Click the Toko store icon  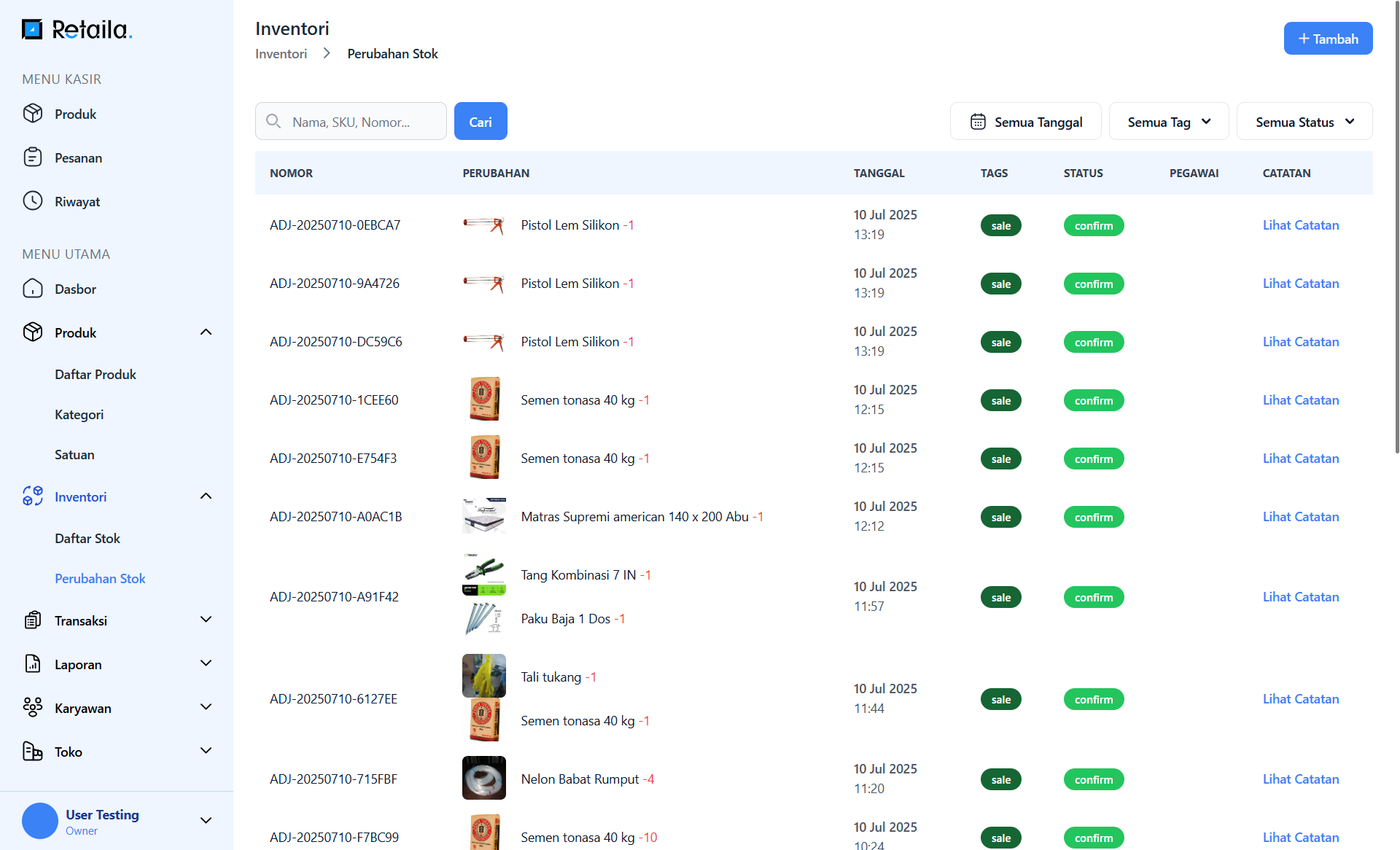(x=33, y=752)
